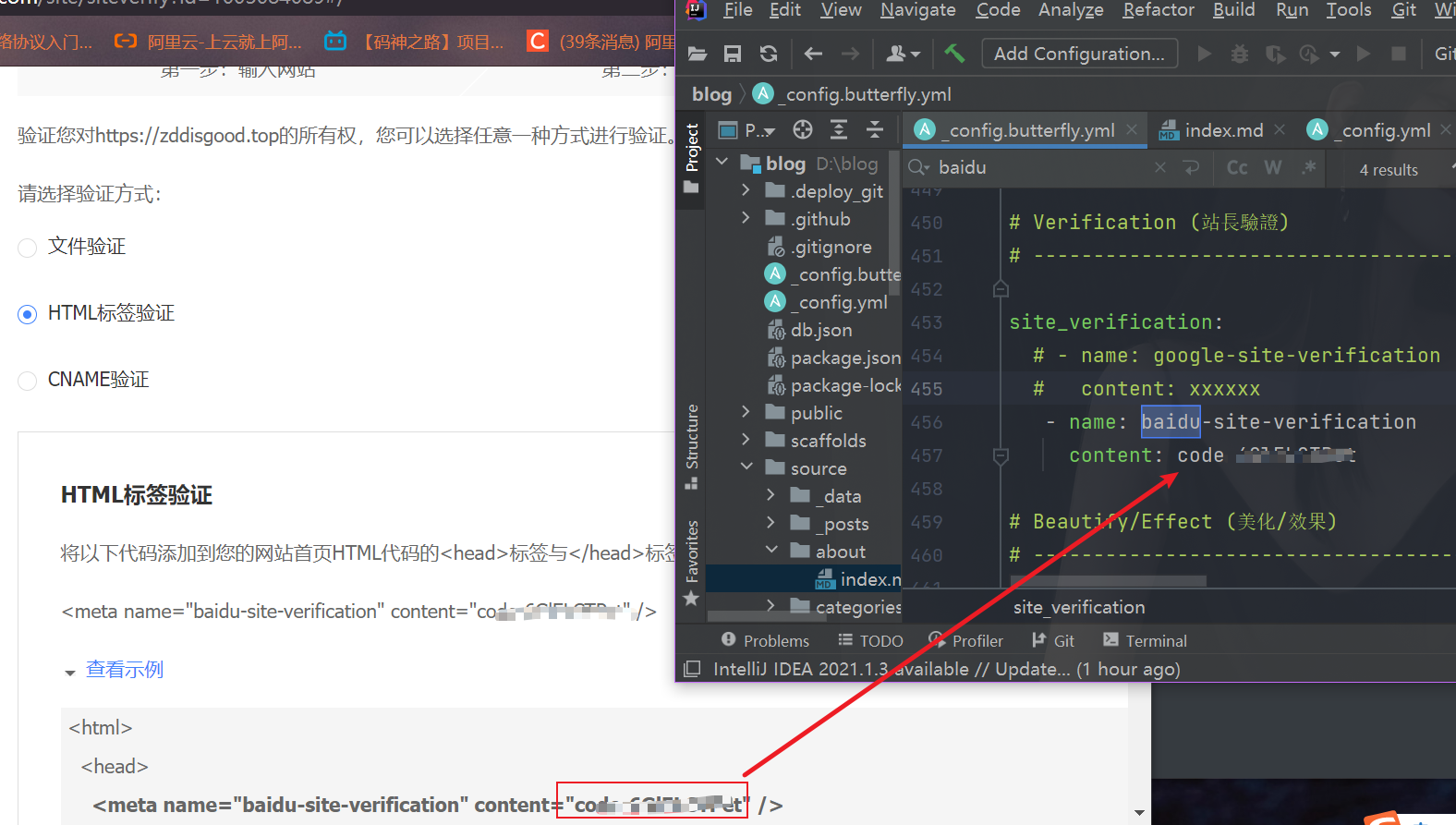Click blog breadcrumb in navigation bar
1456x825 pixels.
[711, 94]
